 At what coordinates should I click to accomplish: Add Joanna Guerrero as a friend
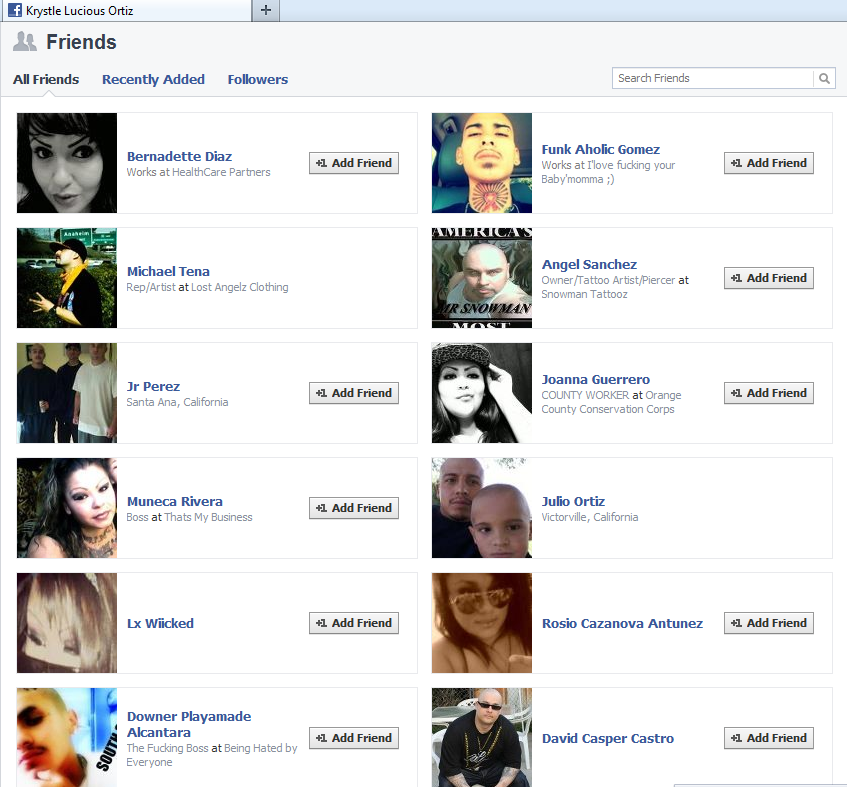(768, 393)
